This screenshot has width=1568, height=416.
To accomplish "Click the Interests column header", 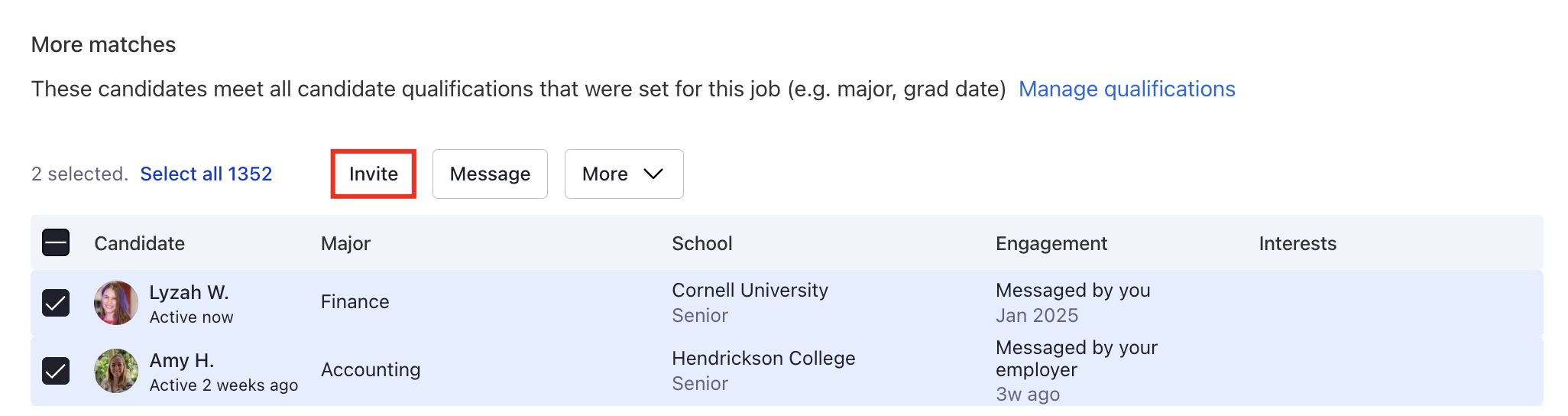I will [1297, 243].
